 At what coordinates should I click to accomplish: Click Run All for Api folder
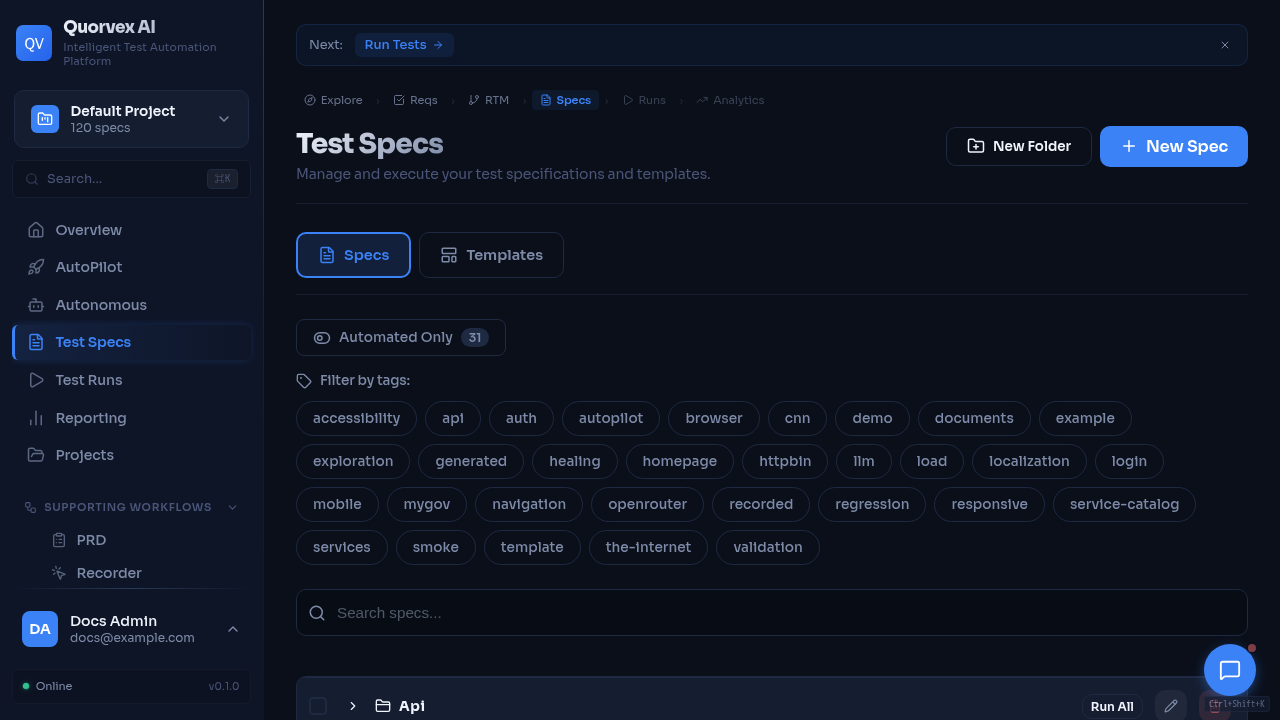[x=1112, y=706]
